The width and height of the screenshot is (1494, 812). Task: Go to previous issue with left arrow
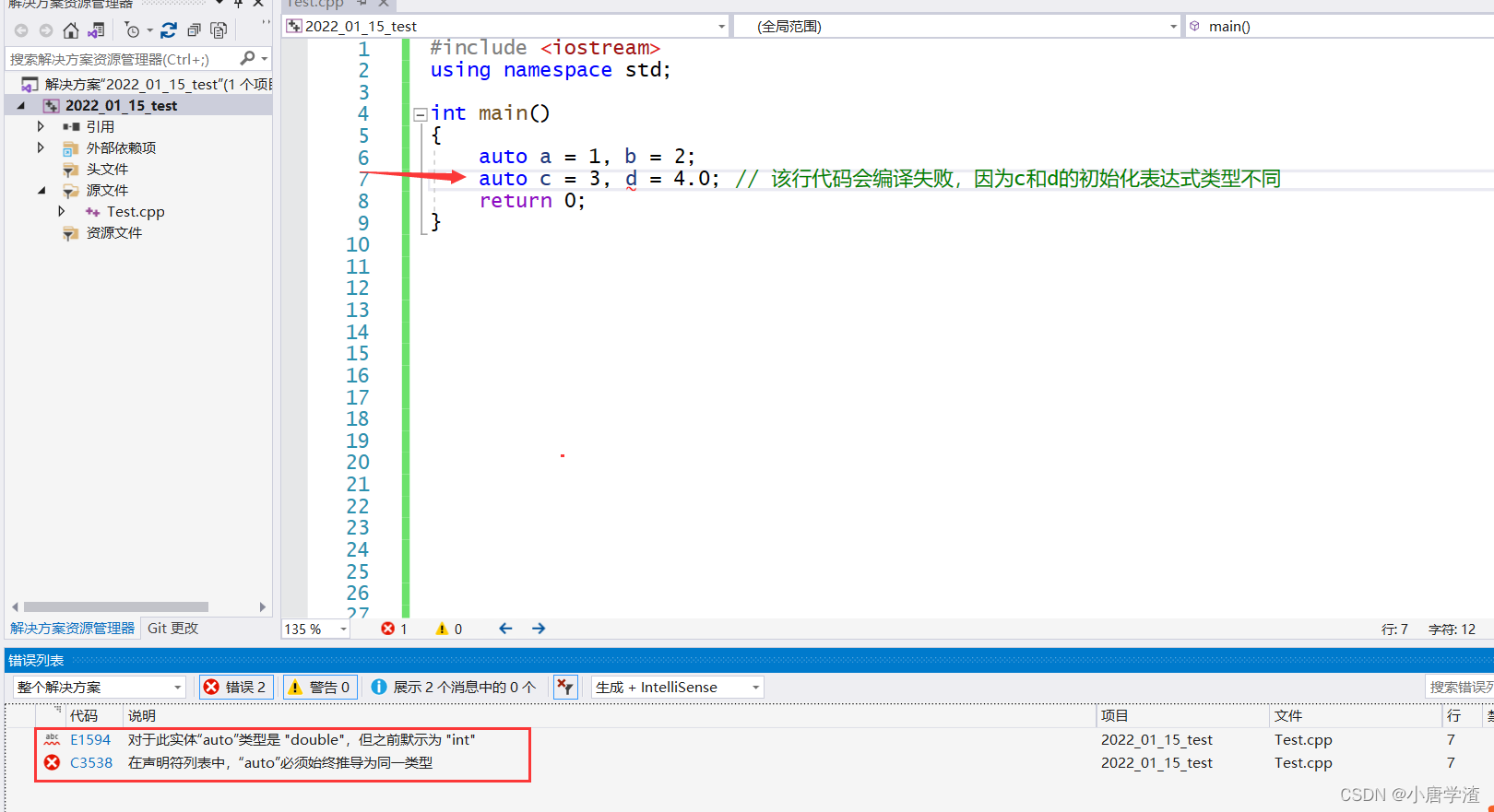point(505,629)
